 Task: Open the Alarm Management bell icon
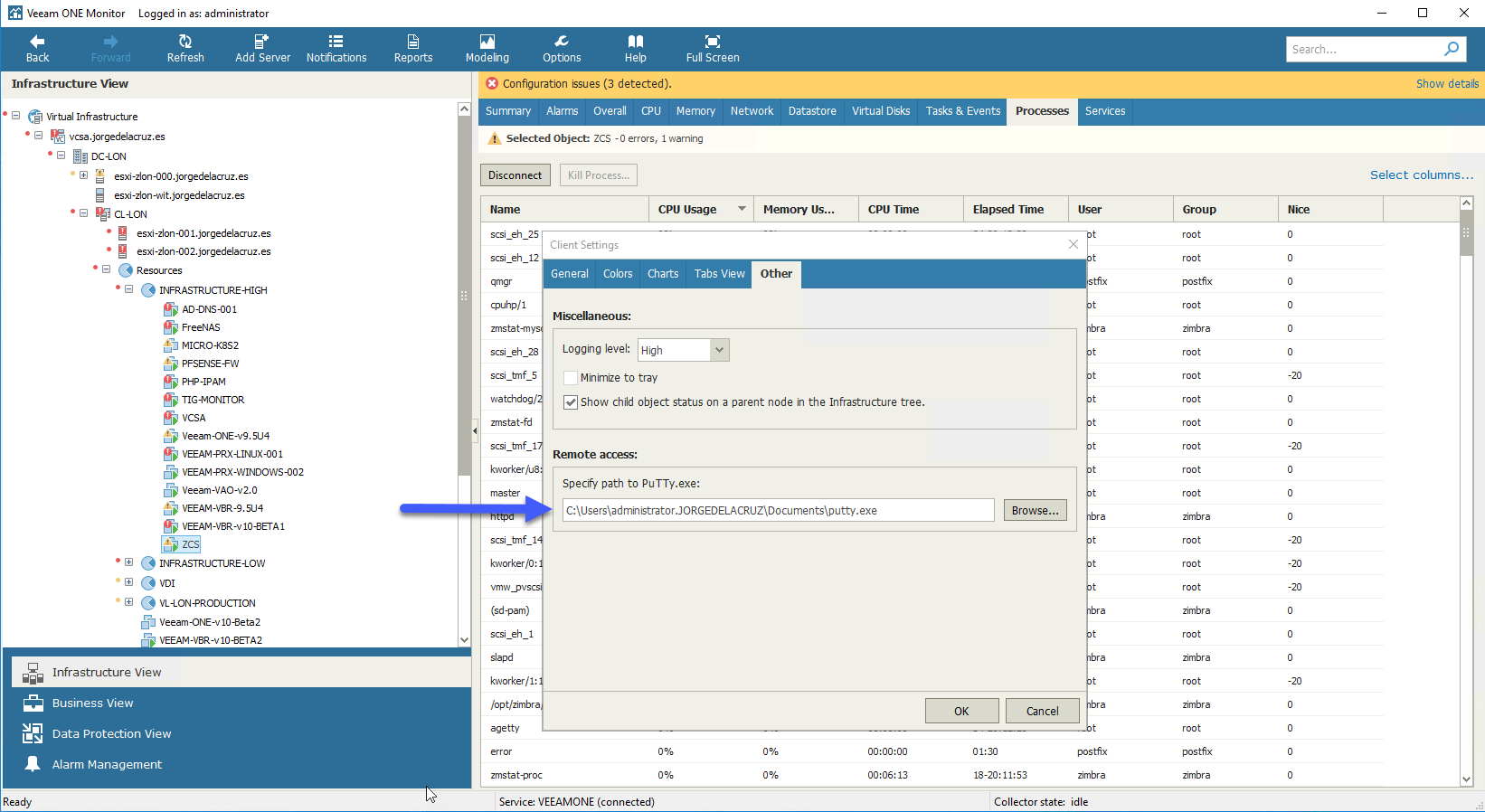(x=33, y=764)
